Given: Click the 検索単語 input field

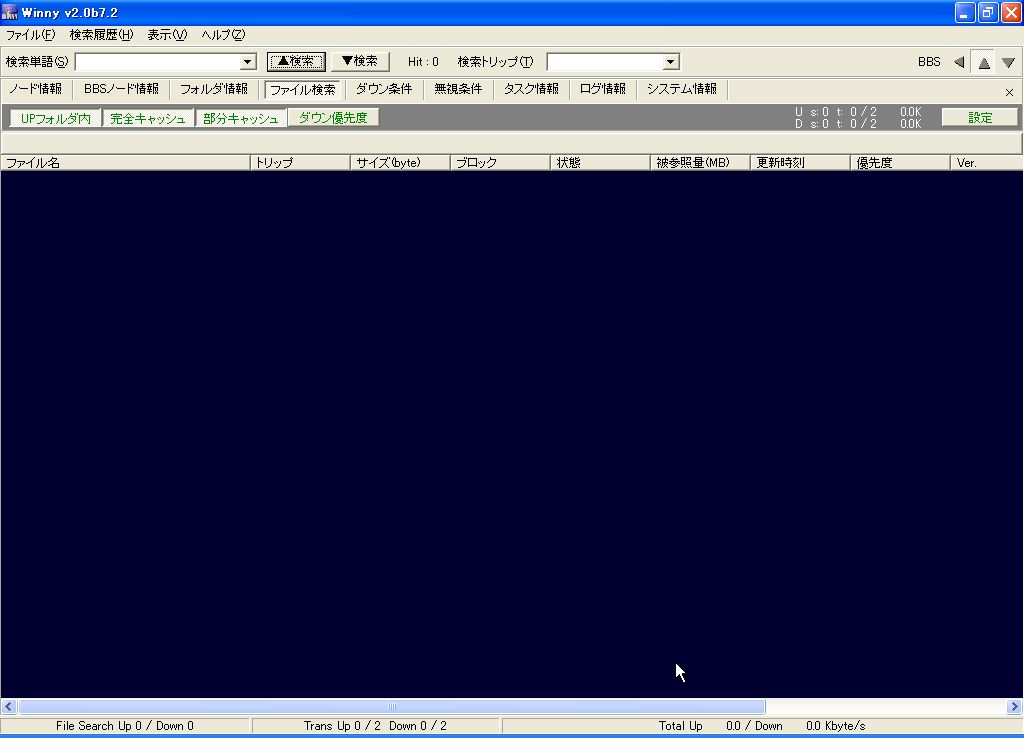Looking at the screenshot, I should pos(158,62).
